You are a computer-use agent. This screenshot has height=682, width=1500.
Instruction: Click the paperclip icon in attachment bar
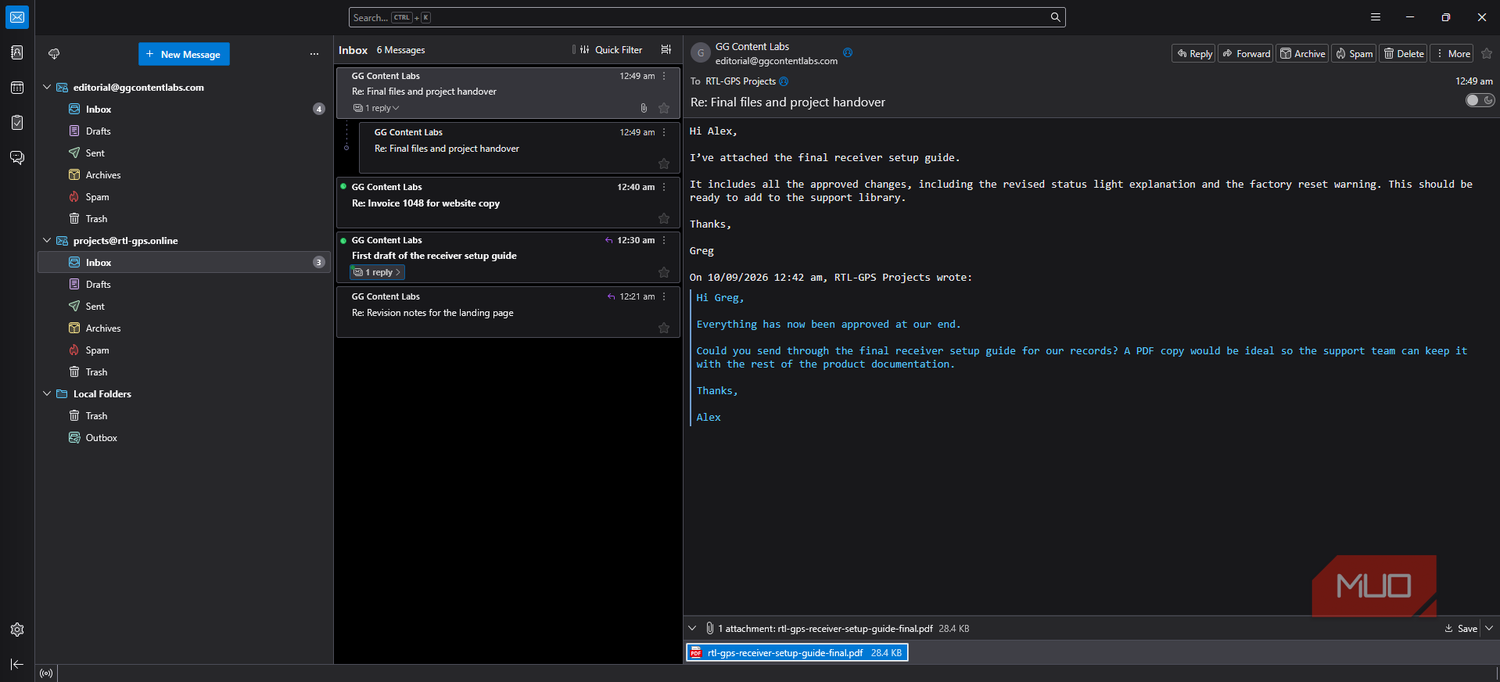point(709,629)
